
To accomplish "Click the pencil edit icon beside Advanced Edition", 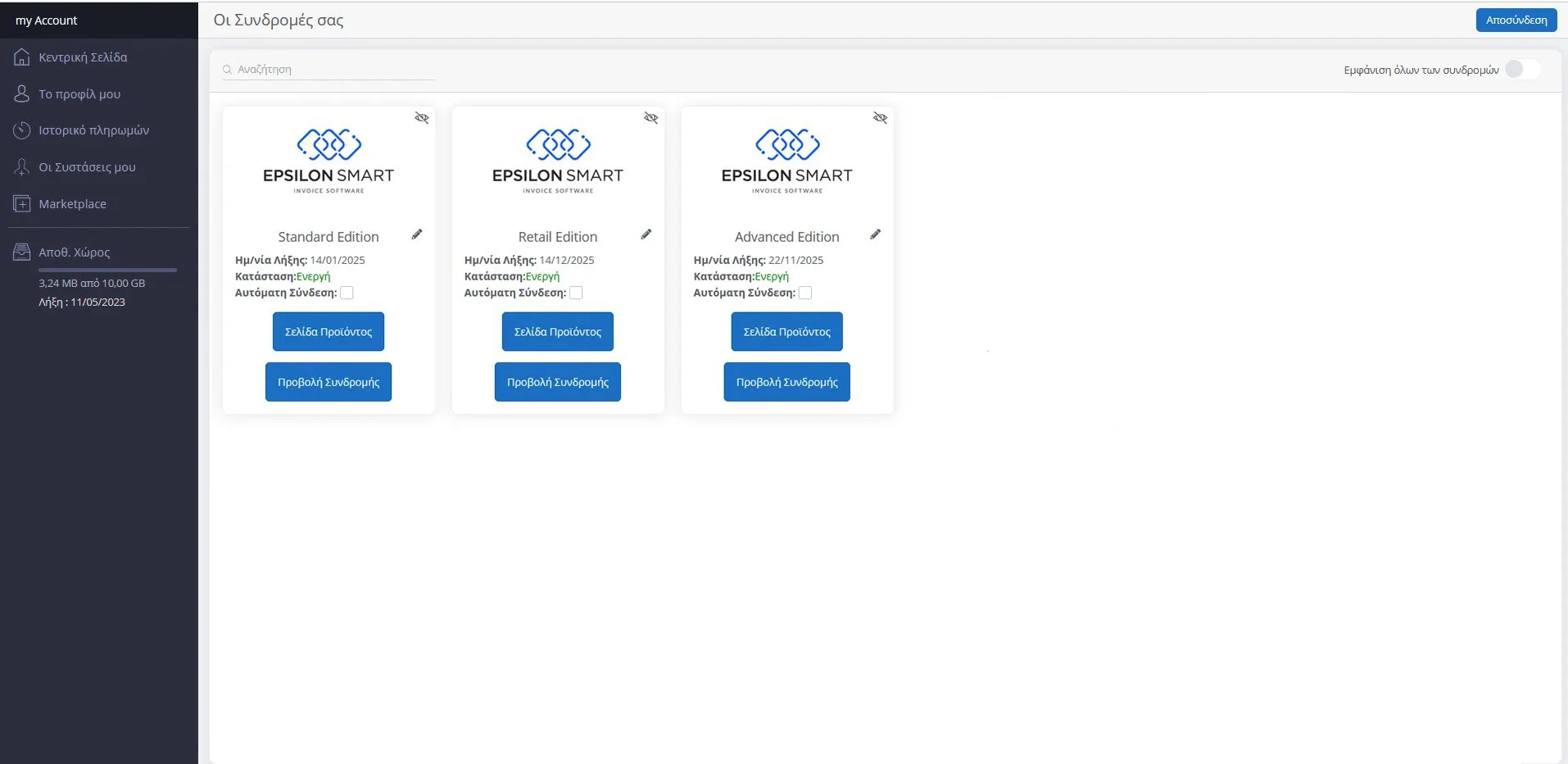I will click(876, 234).
